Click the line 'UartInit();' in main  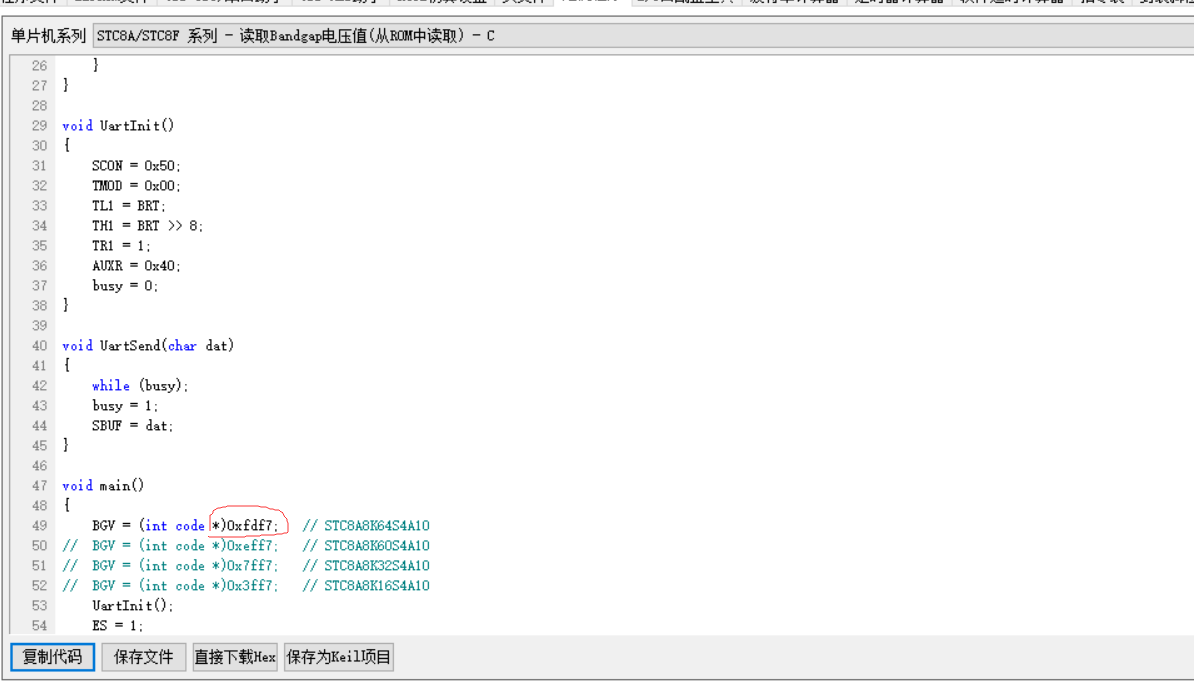click(132, 606)
